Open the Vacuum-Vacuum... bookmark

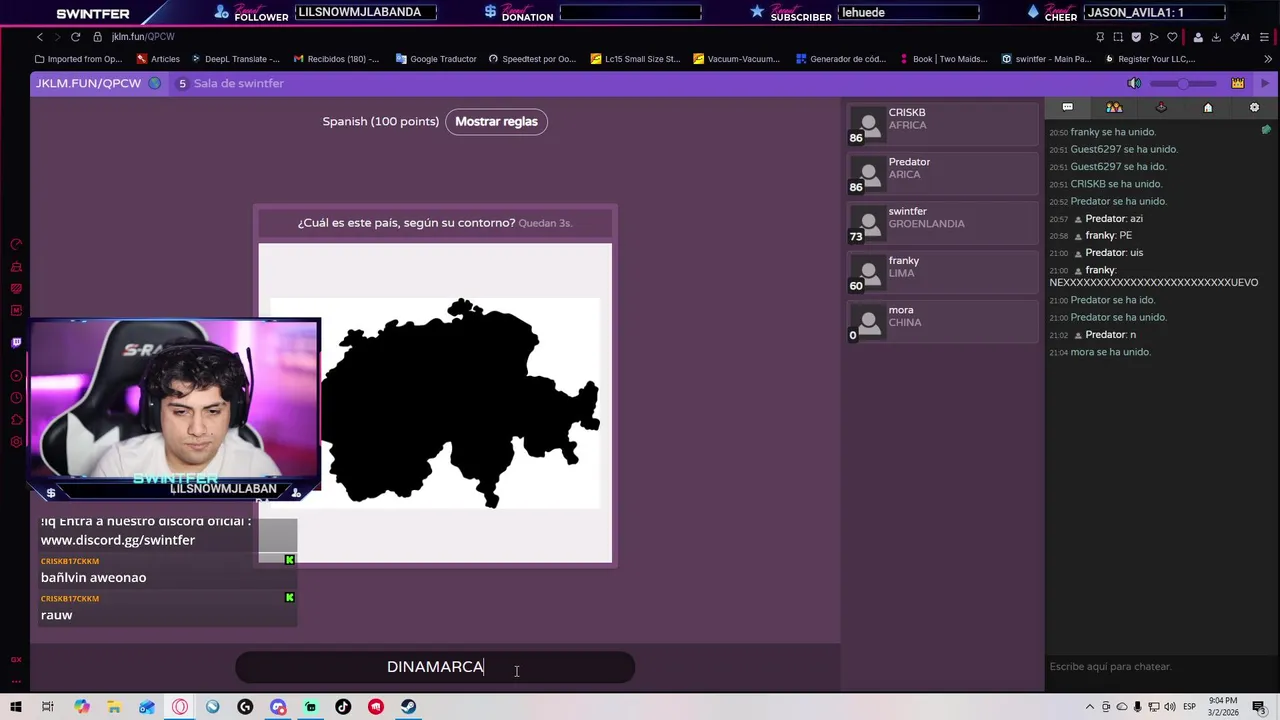[x=736, y=59]
